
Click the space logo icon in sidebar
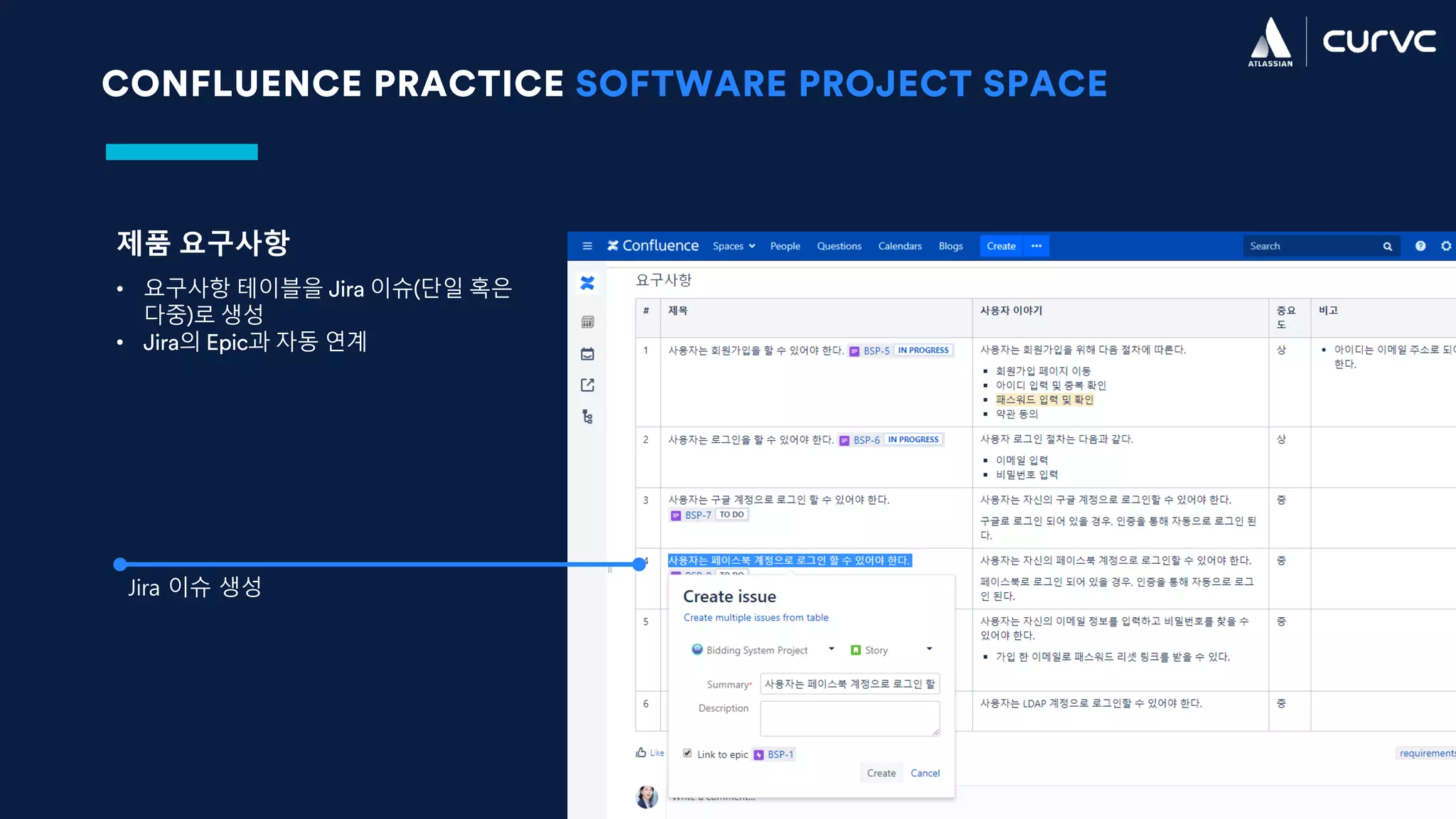[x=587, y=284]
